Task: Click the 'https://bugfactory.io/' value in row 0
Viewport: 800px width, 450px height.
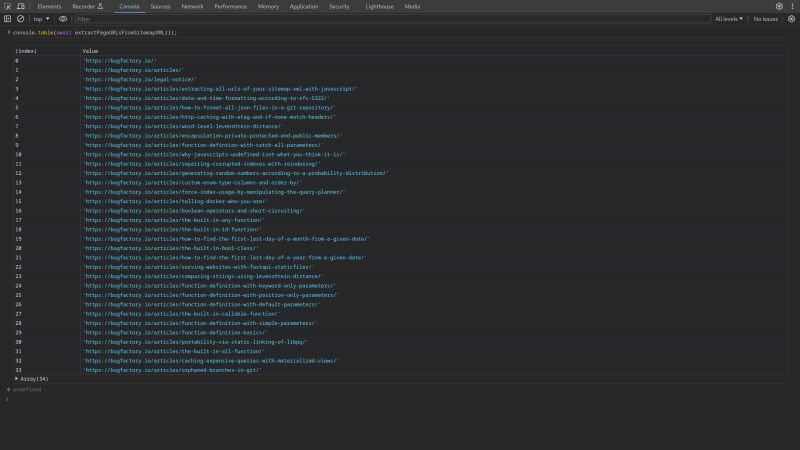Action: coord(120,61)
